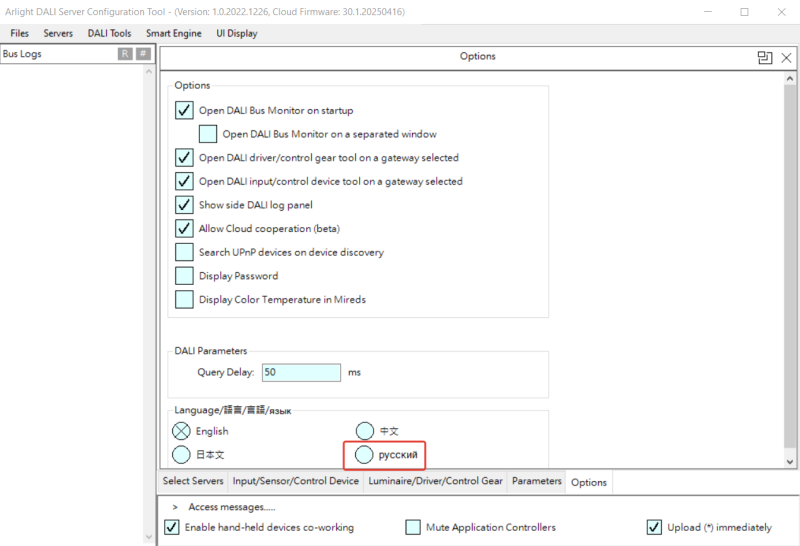Minimize the Arlight DALI window

[708, 12]
